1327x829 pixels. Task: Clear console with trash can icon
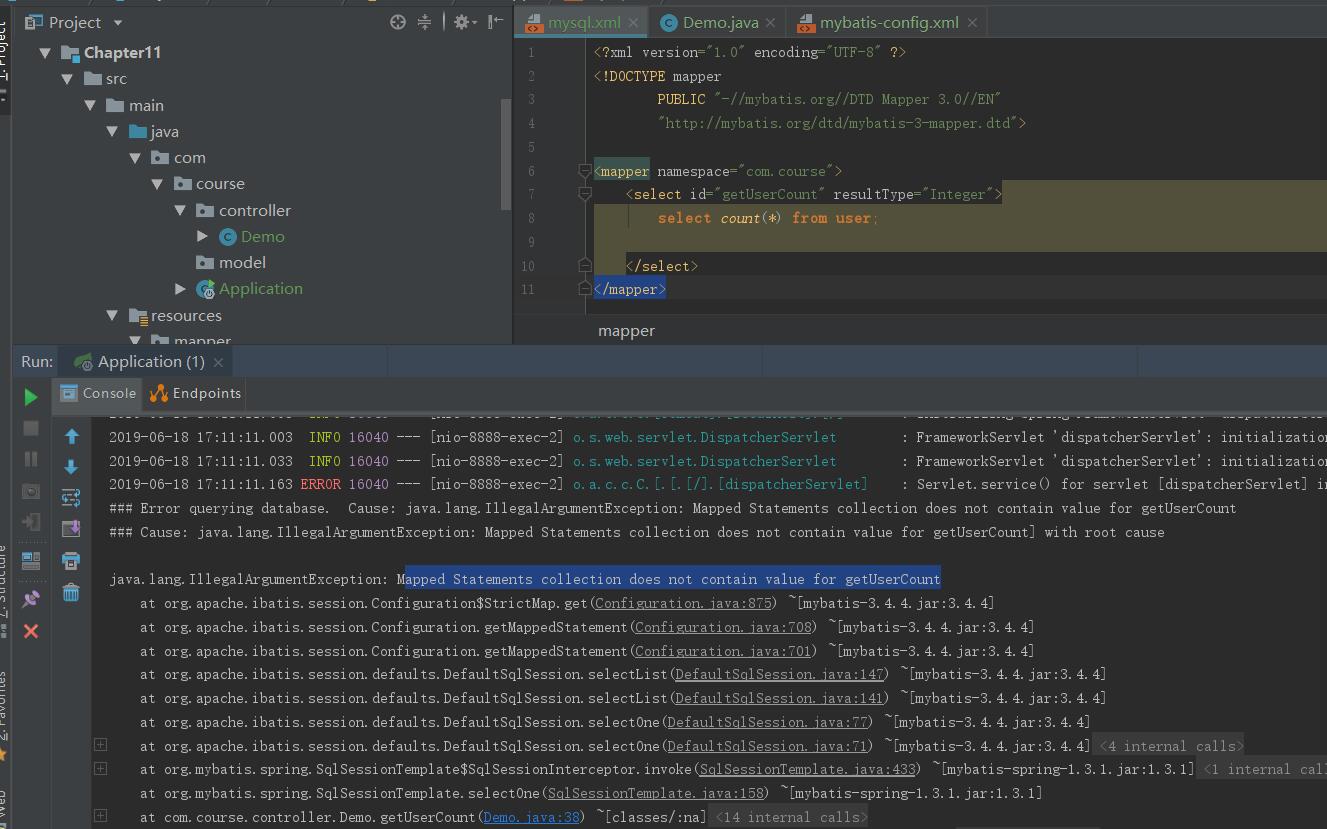71,593
